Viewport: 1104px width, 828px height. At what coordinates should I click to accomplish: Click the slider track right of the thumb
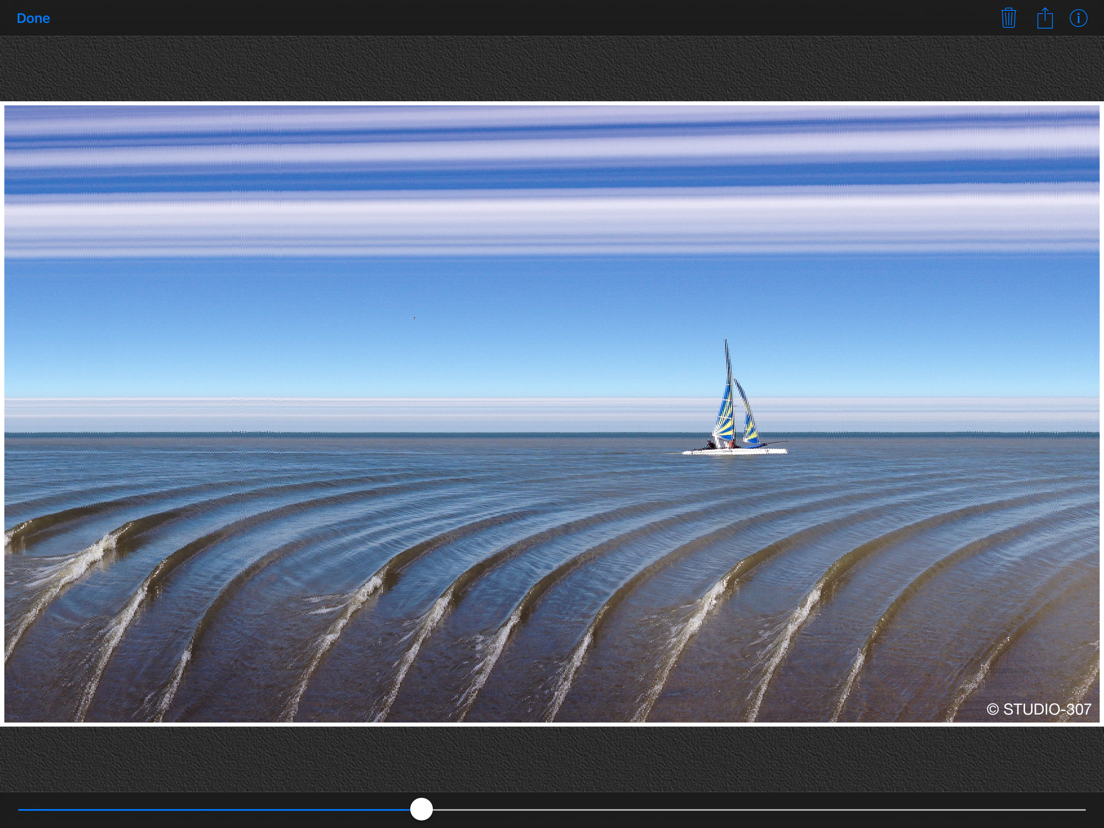click(759, 810)
